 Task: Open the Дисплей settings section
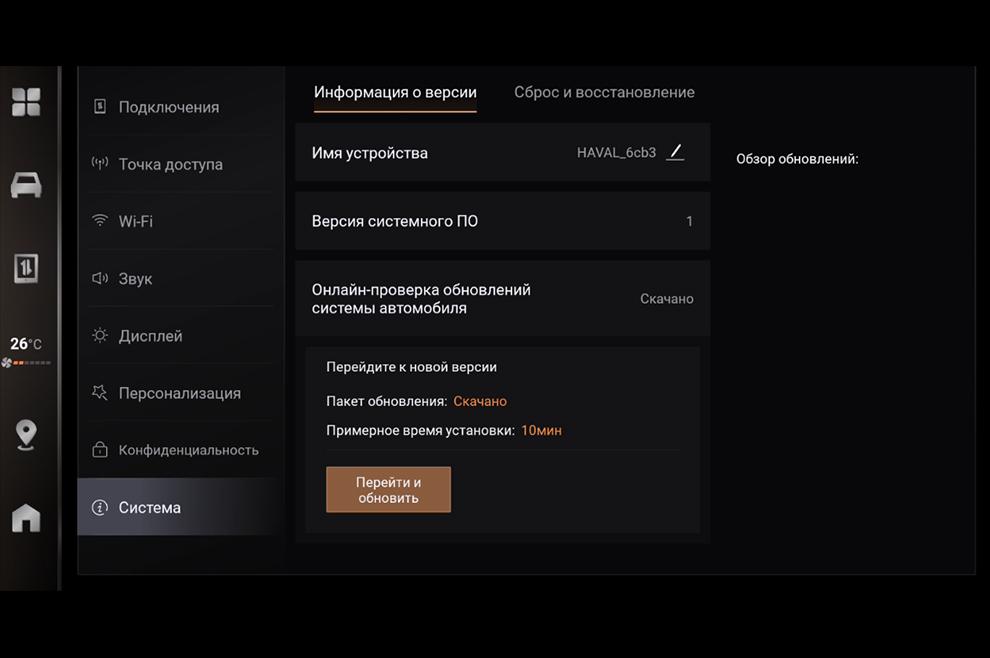coord(181,335)
